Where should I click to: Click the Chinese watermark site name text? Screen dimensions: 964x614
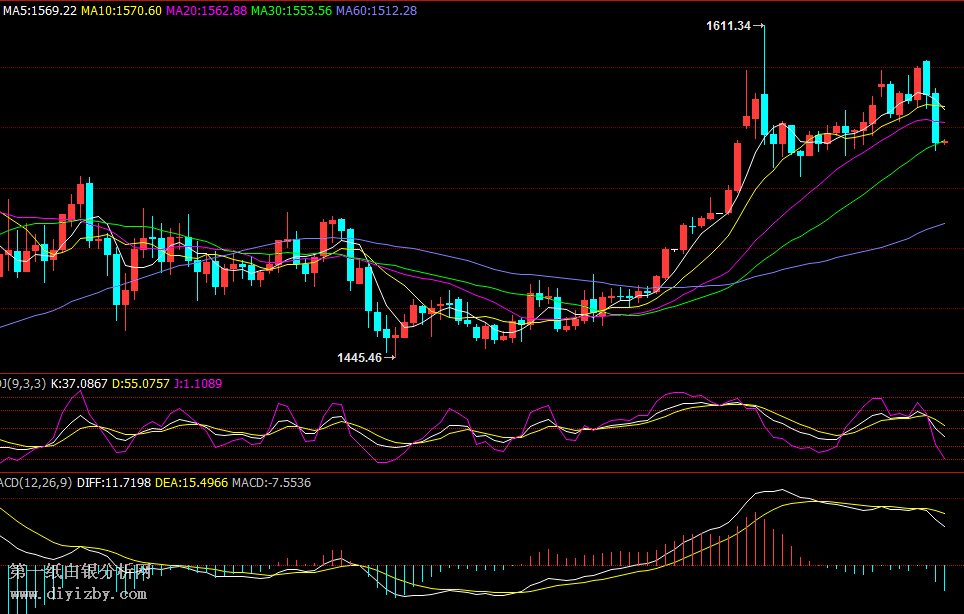(x=80, y=572)
